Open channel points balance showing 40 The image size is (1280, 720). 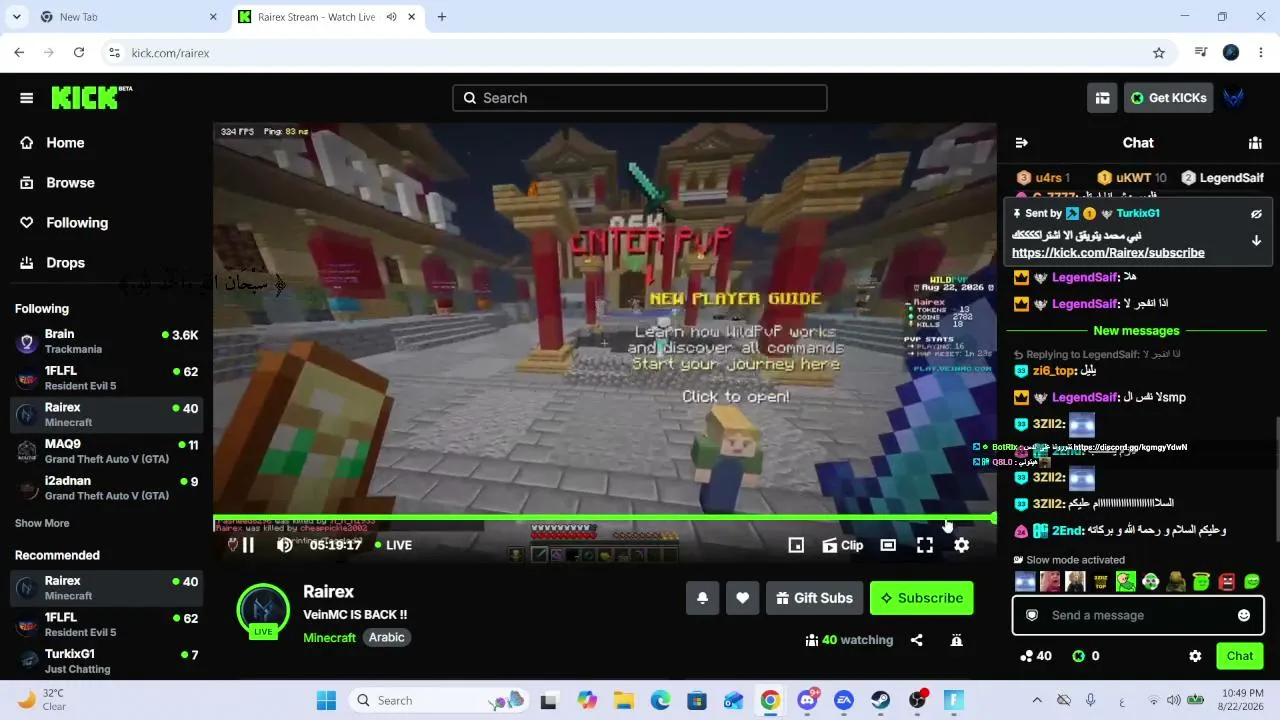coord(1035,656)
